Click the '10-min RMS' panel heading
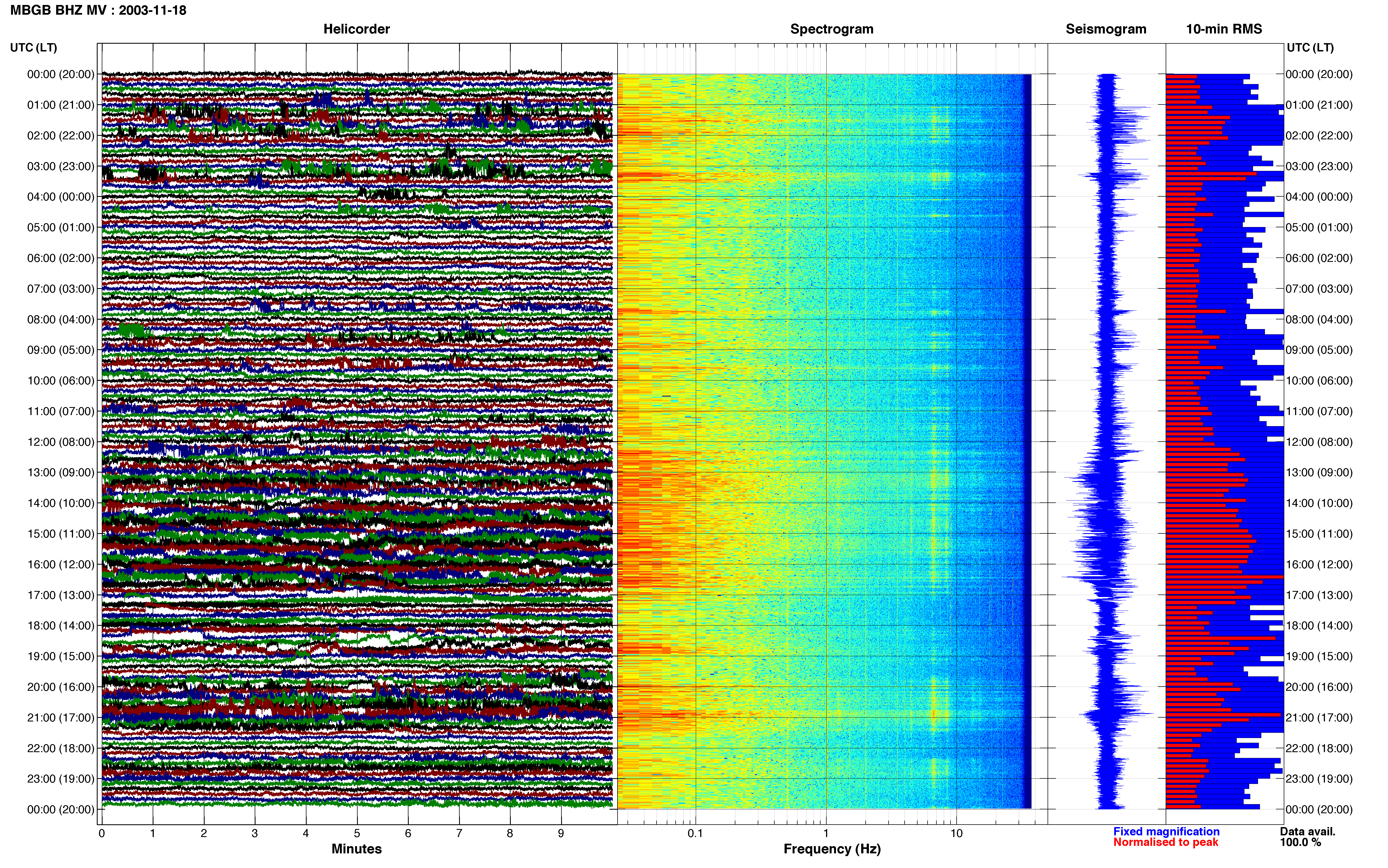Image resolution: width=1388 pixels, height=868 pixels. (x=1224, y=29)
